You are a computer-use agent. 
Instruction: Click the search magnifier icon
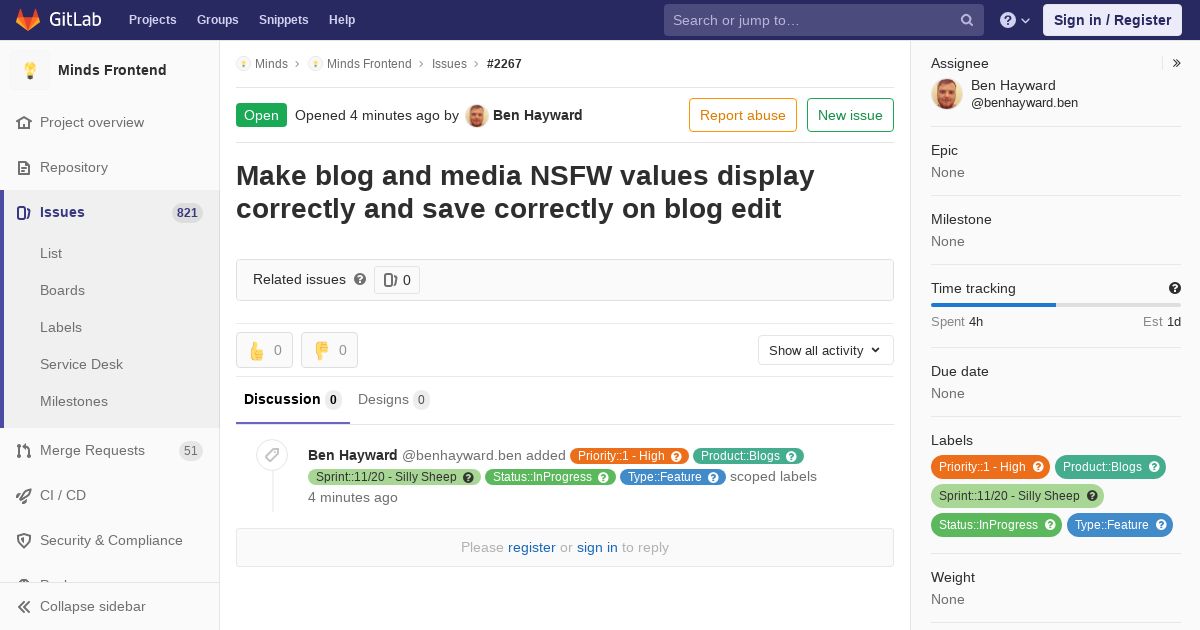click(x=967, y=20)
